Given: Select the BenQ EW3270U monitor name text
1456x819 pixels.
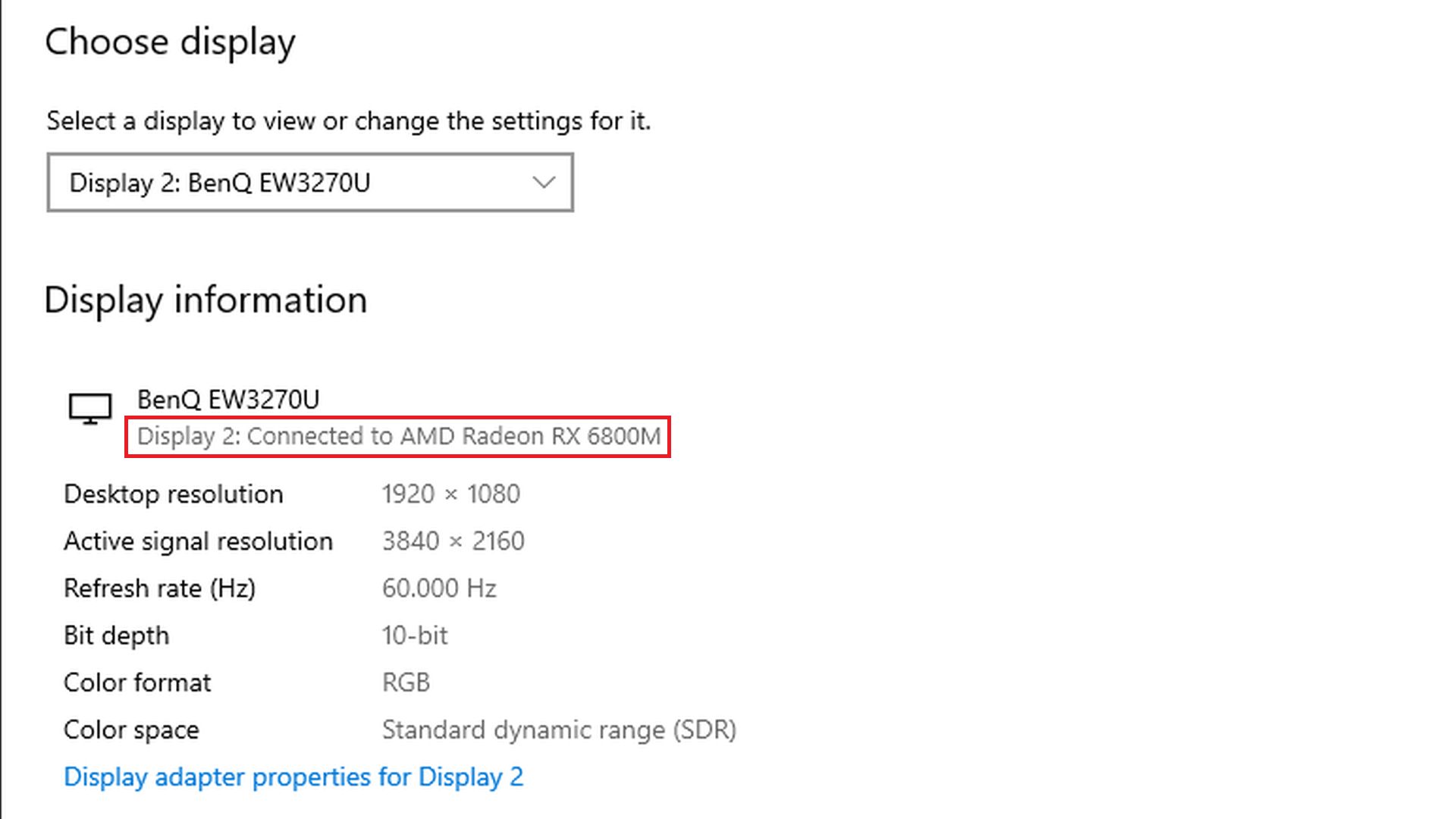Looking at the screenshot, I should click(228, 400).
